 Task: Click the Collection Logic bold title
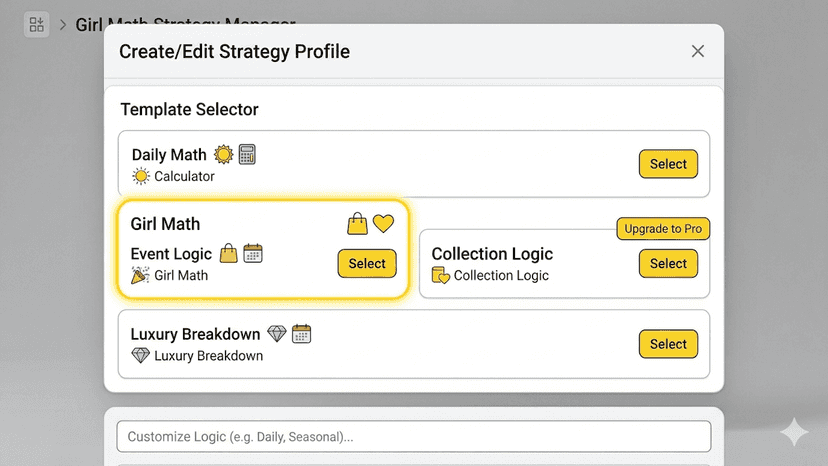(x=492, y=254)
